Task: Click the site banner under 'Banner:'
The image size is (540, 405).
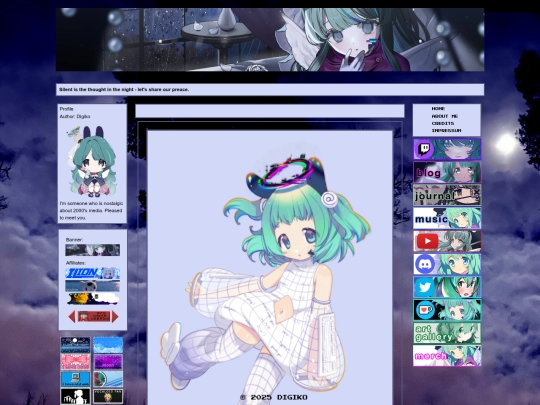Action: click(93, 250)
